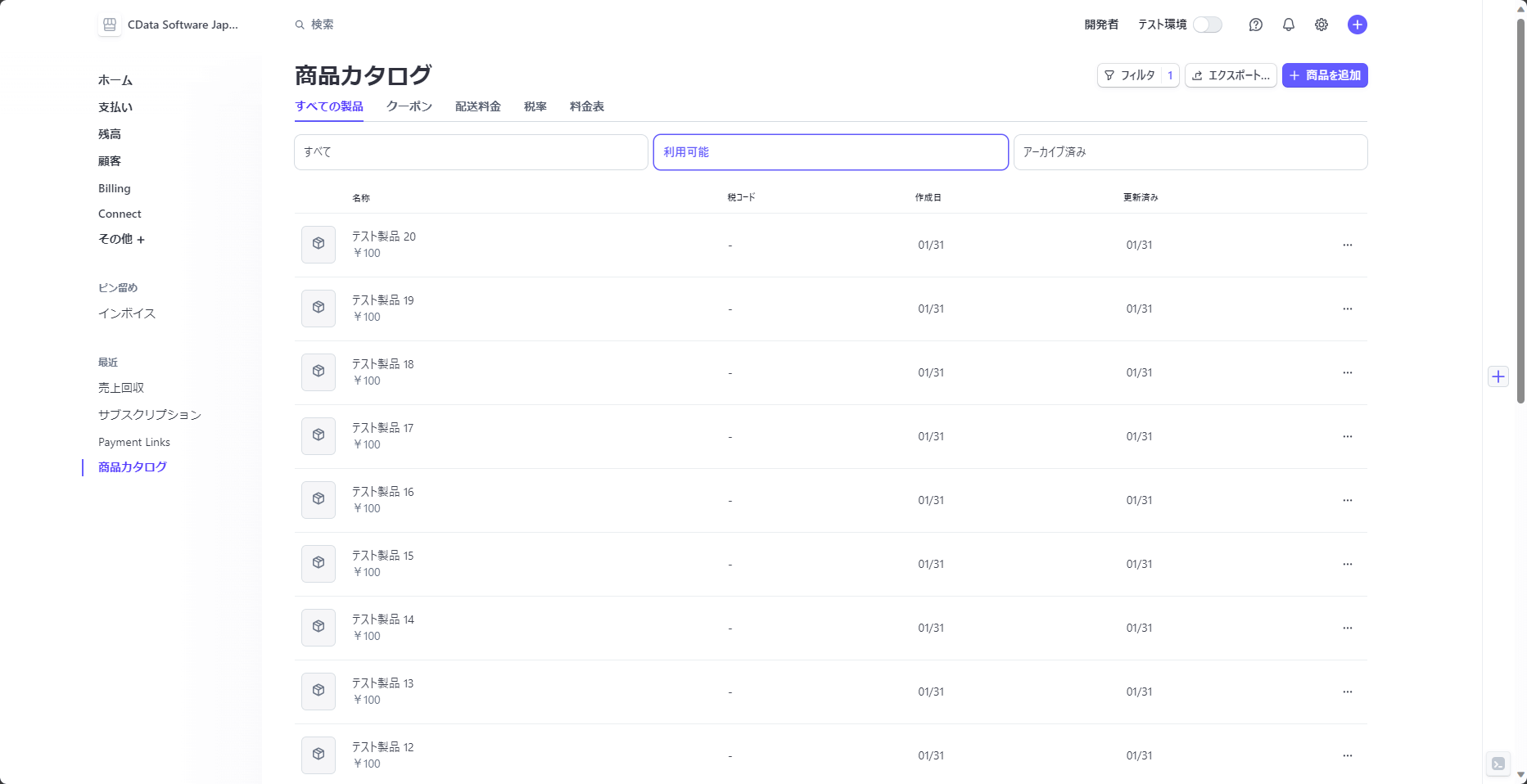Open the help question mark icon
The height and width of the screenshot is (784, 1527).
1255,25
